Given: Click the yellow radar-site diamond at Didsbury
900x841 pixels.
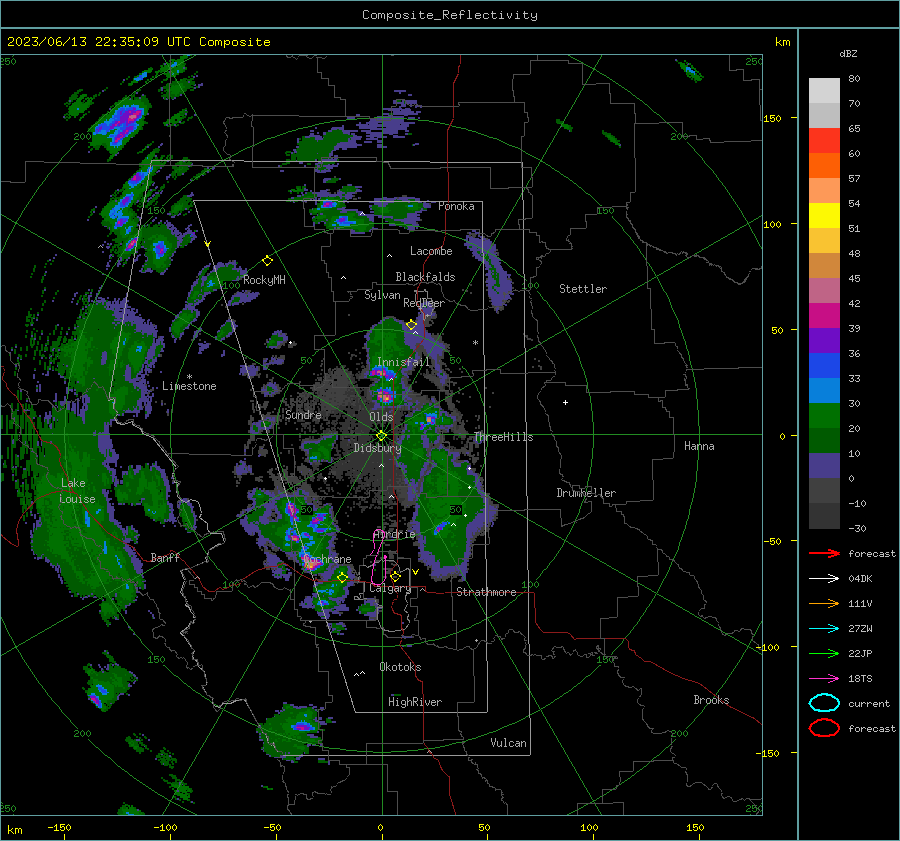Looking at the screenshot, I should 382,436.
